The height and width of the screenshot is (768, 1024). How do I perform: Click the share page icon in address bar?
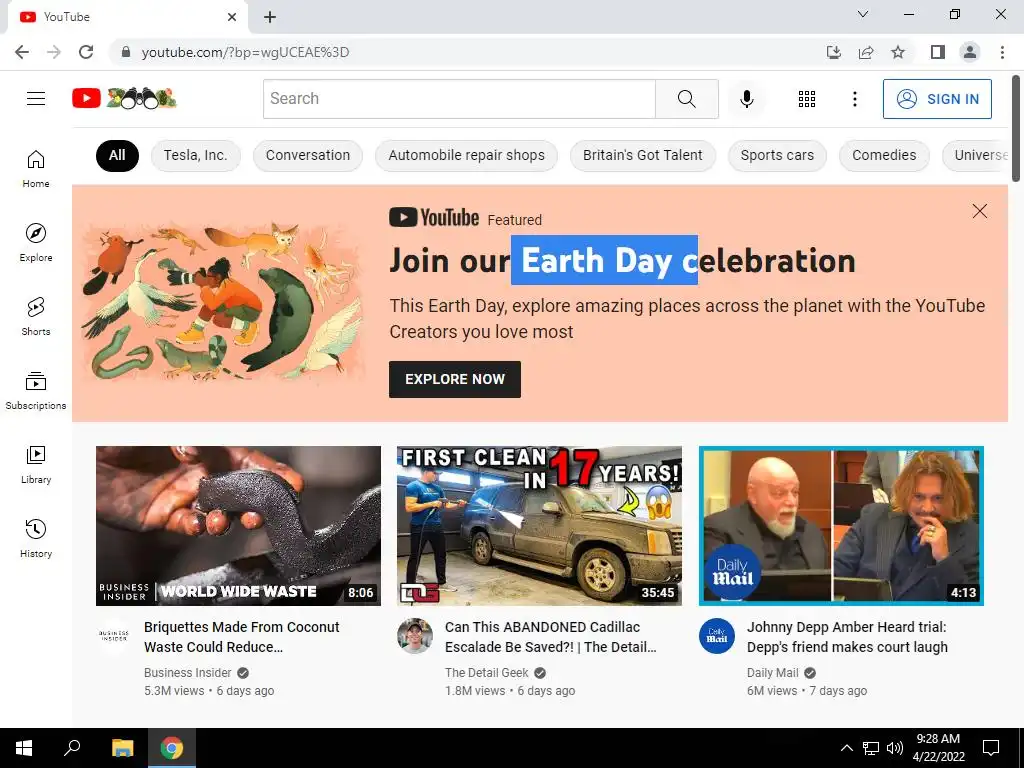coord(866,52)
